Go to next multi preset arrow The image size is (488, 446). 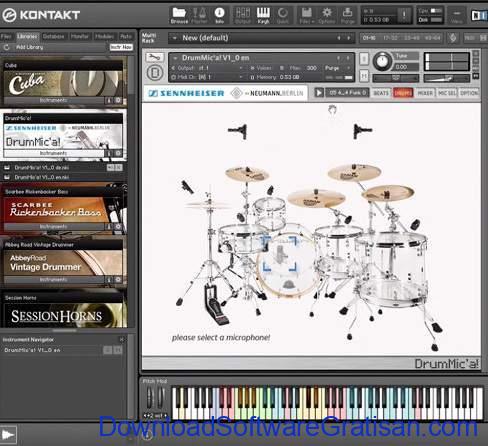[x=349, y=38]
